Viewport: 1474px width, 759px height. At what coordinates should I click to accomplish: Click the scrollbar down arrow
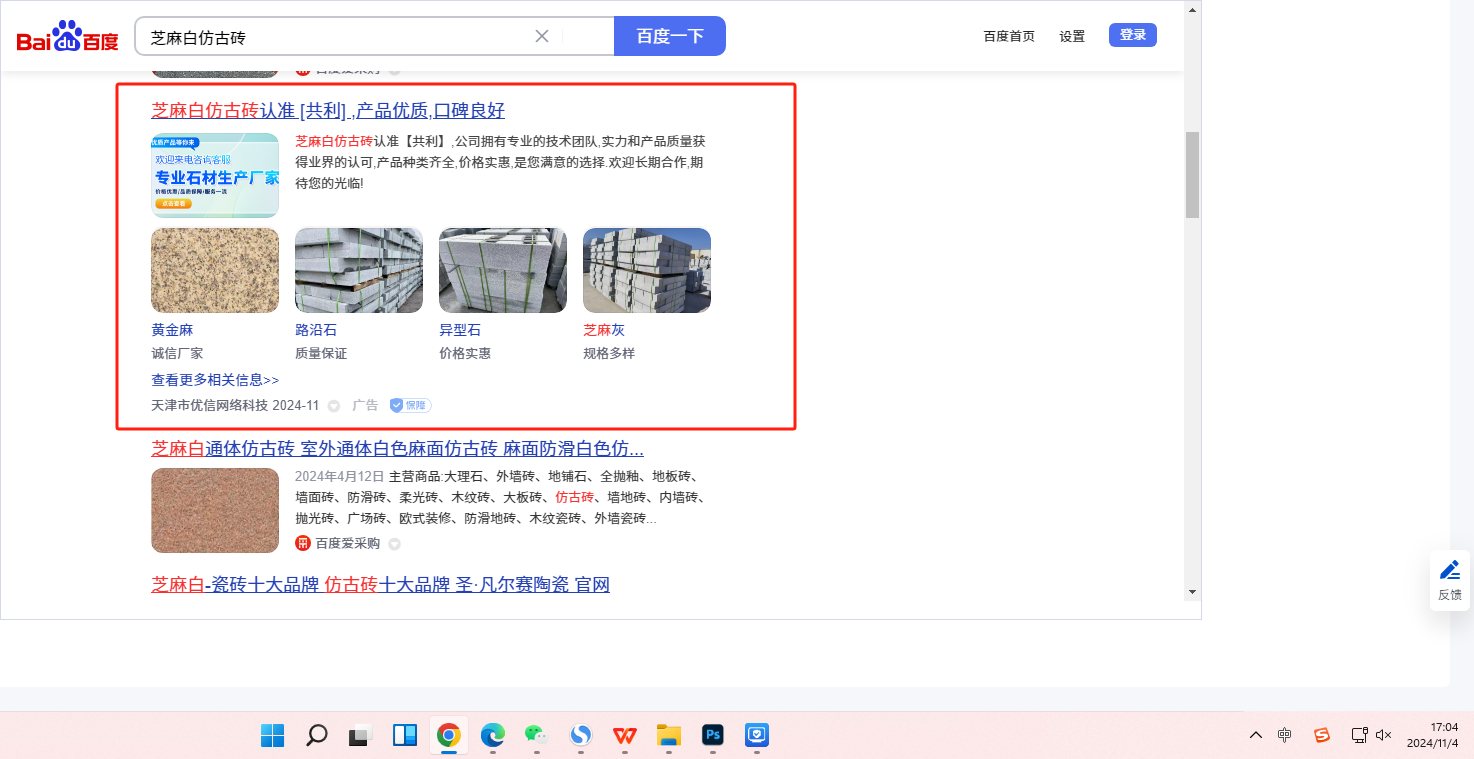(x=1192, y=592)
